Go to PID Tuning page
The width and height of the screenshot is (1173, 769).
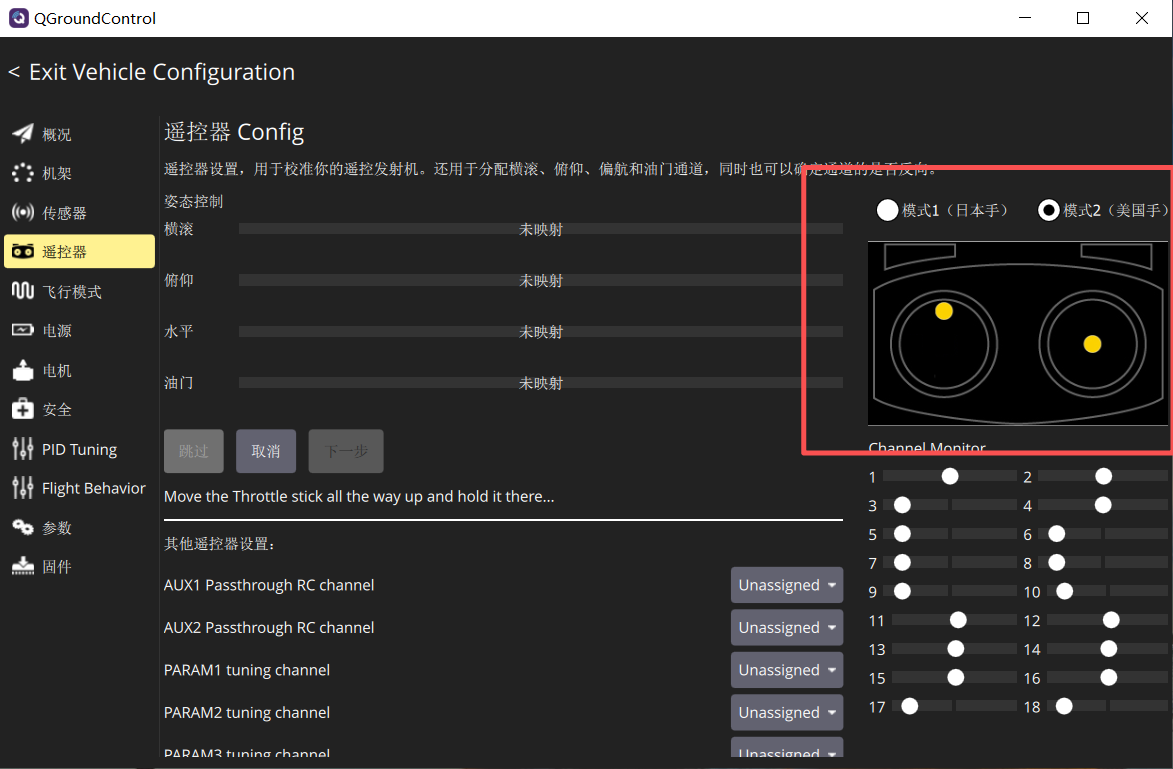tap(79, 449)
